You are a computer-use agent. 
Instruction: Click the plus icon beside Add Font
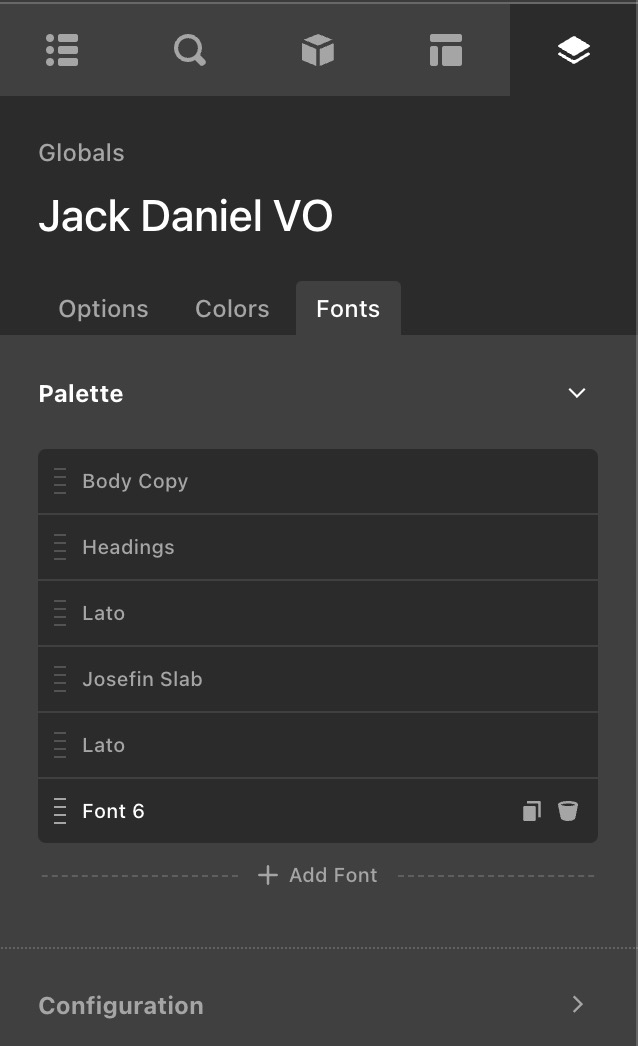click(x=267, y=875)
